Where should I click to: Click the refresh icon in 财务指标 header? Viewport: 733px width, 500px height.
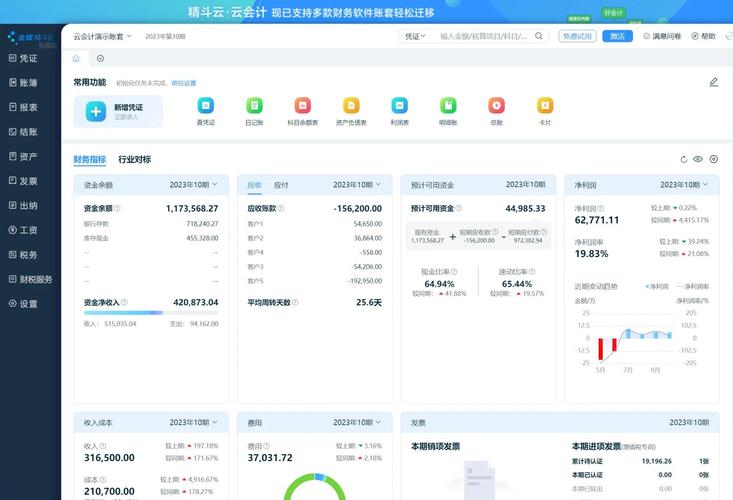683,159
